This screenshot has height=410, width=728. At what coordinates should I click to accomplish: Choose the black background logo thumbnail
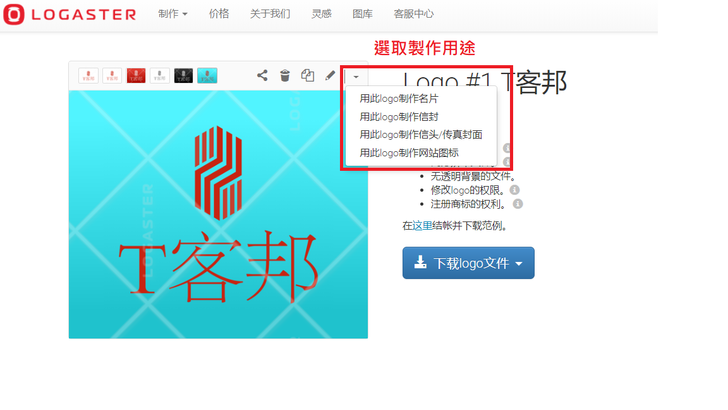[x=183, y=75]
